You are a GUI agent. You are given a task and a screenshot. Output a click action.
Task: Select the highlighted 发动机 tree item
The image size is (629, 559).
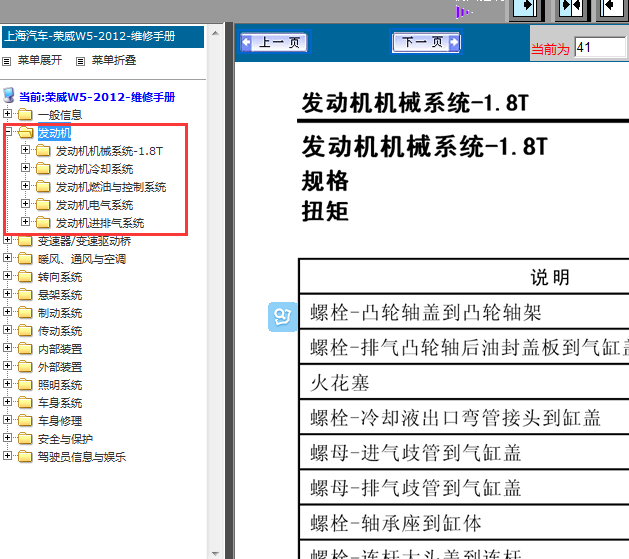coord(54,133)
